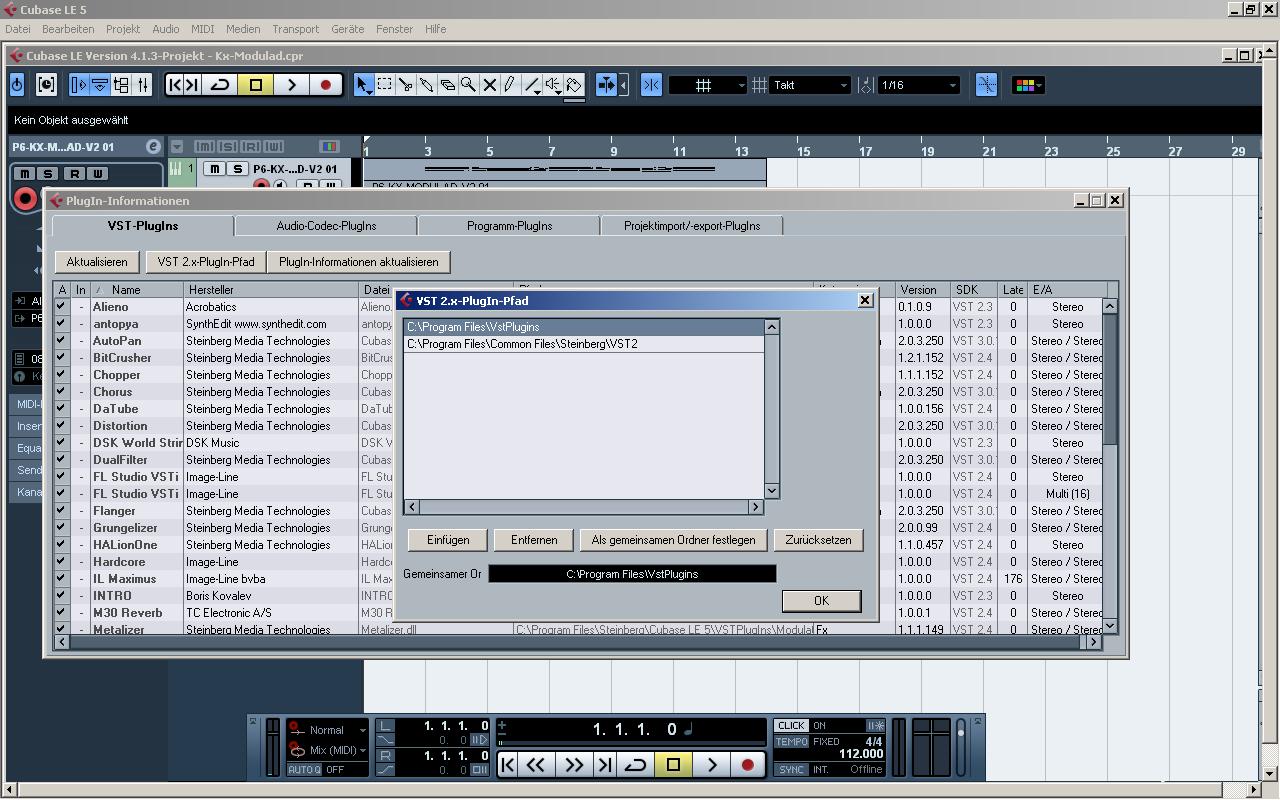Uncheck the AutoPan plugin checkbox
Screen dimensions: 1280x800
click(x=62, y=341)
